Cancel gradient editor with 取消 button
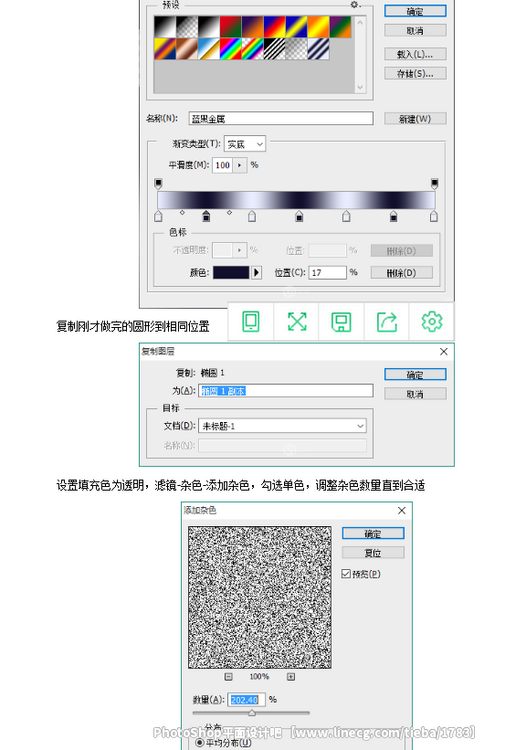Viewport: 526px width, 750px height. pyautogui.click(x=415, y=31)
